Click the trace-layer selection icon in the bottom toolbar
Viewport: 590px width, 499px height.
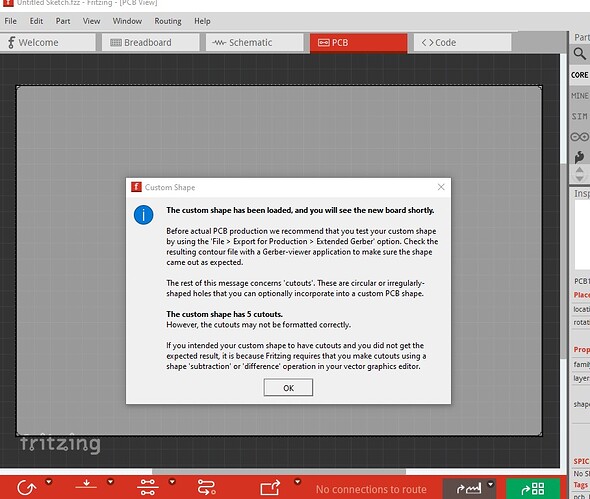tap(148, 487)
